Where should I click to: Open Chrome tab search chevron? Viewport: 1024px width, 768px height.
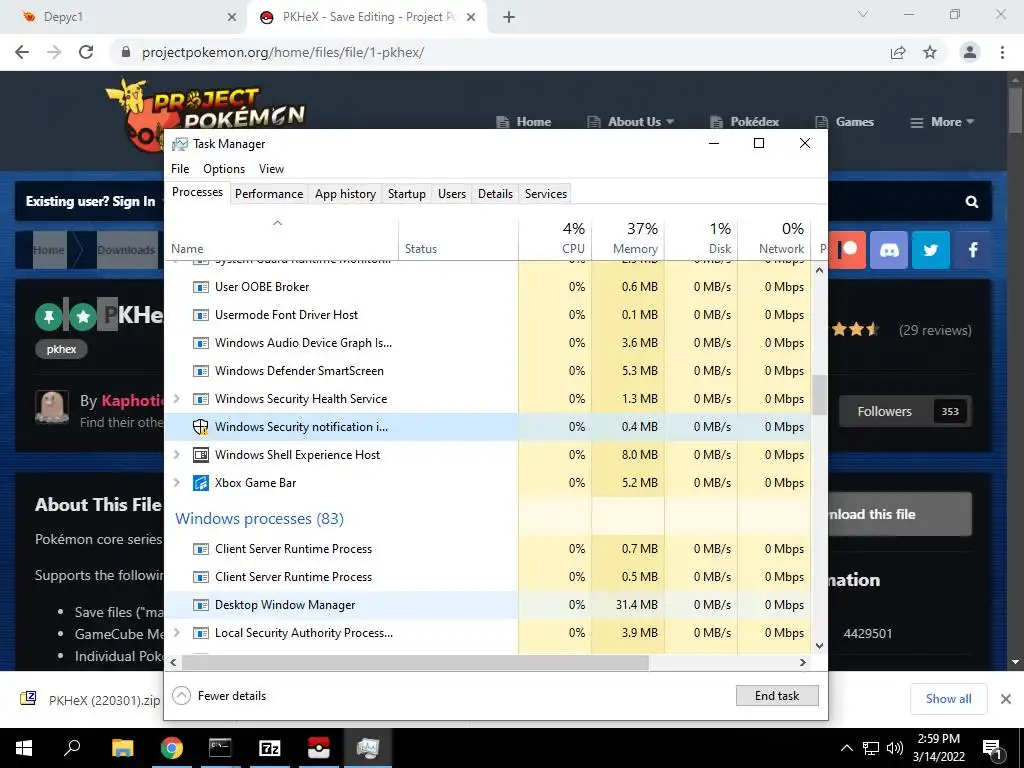point(863,14)
